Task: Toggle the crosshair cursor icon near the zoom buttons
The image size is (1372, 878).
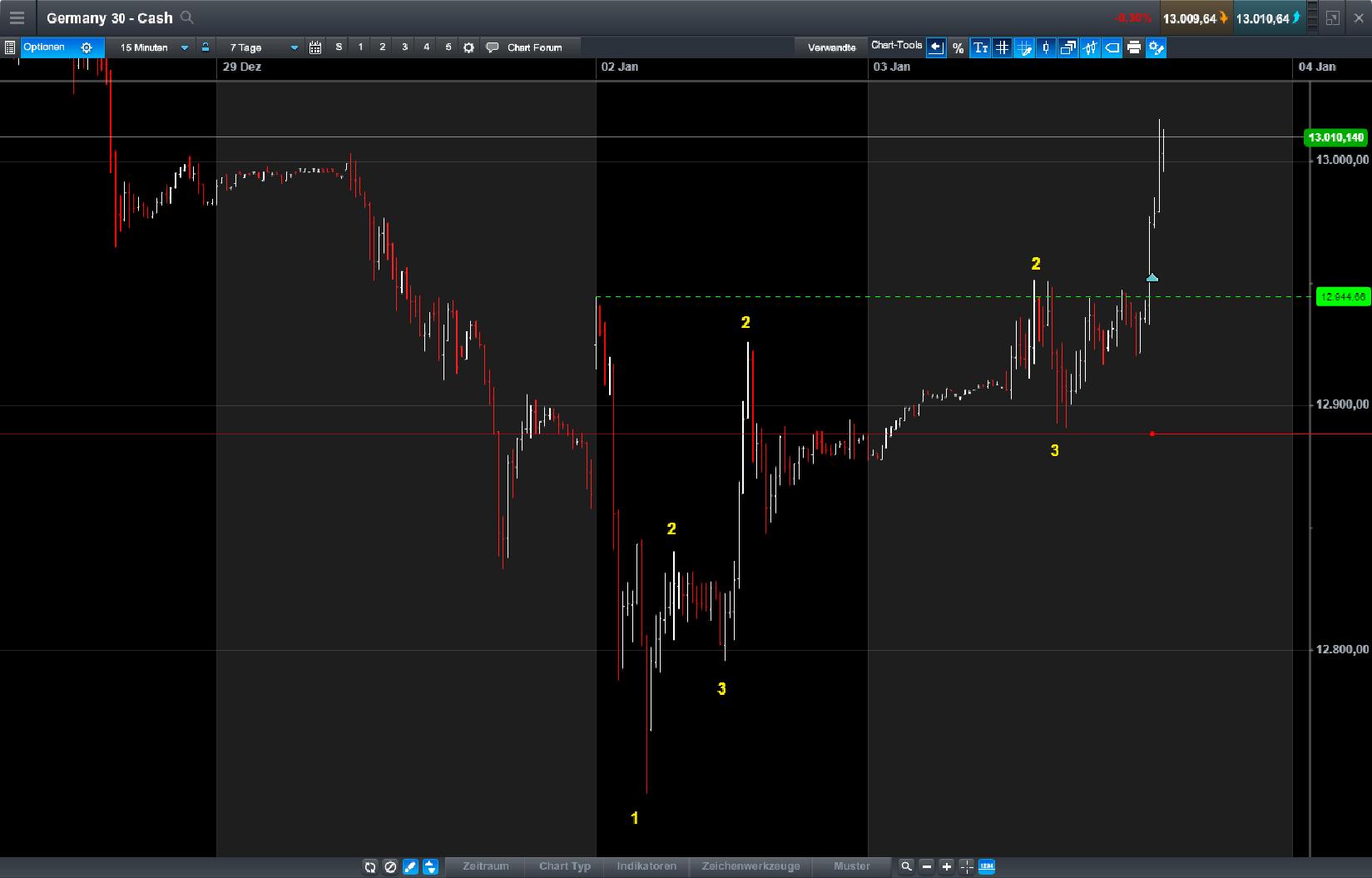Action: pyautogui.click(x=966, y=866)
